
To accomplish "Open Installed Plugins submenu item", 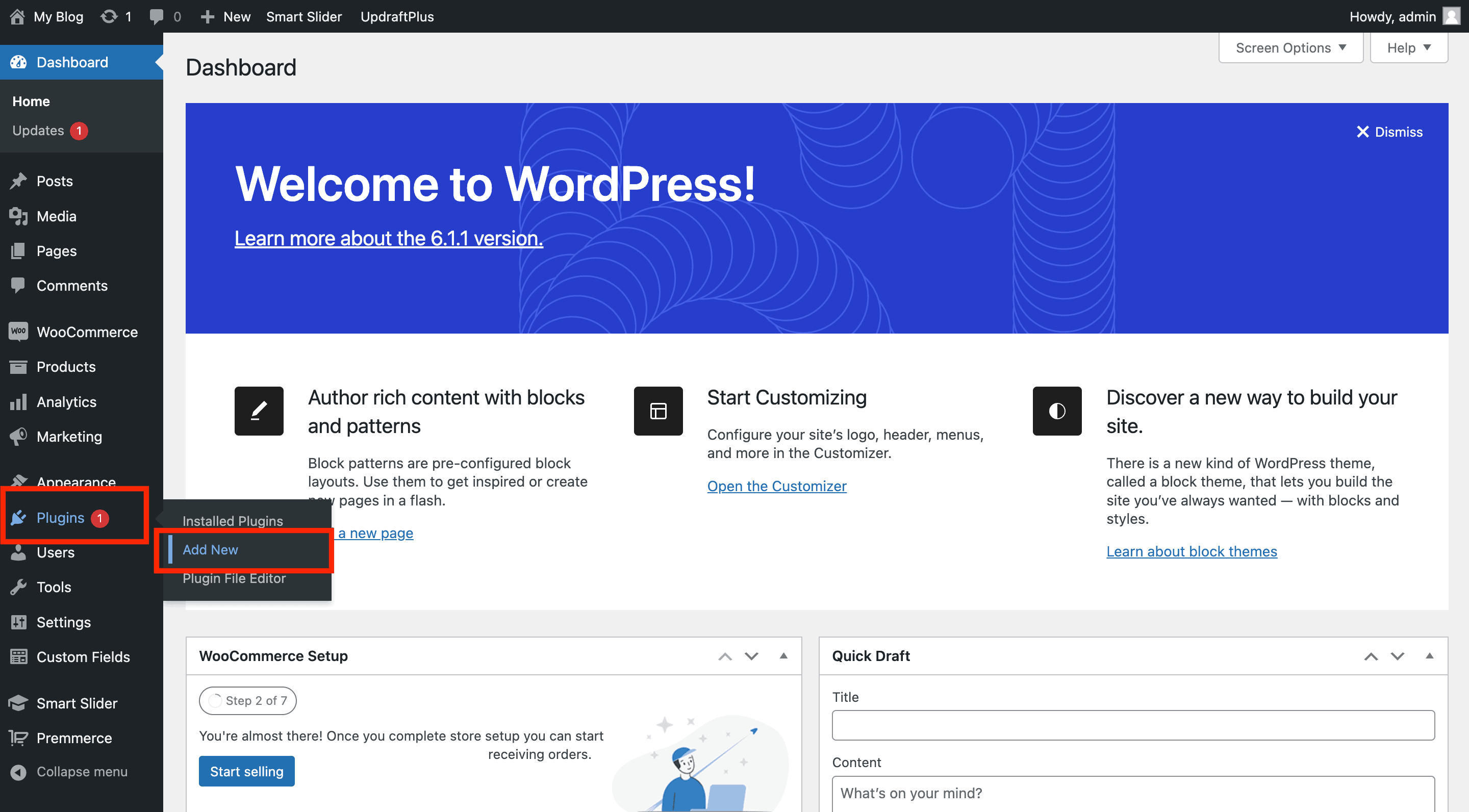I will [233, 521].
